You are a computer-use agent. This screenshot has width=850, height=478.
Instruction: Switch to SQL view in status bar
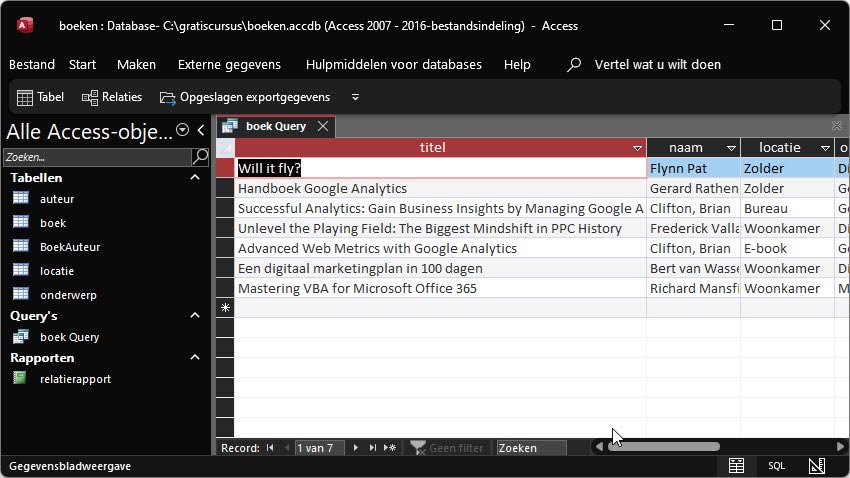776,466
